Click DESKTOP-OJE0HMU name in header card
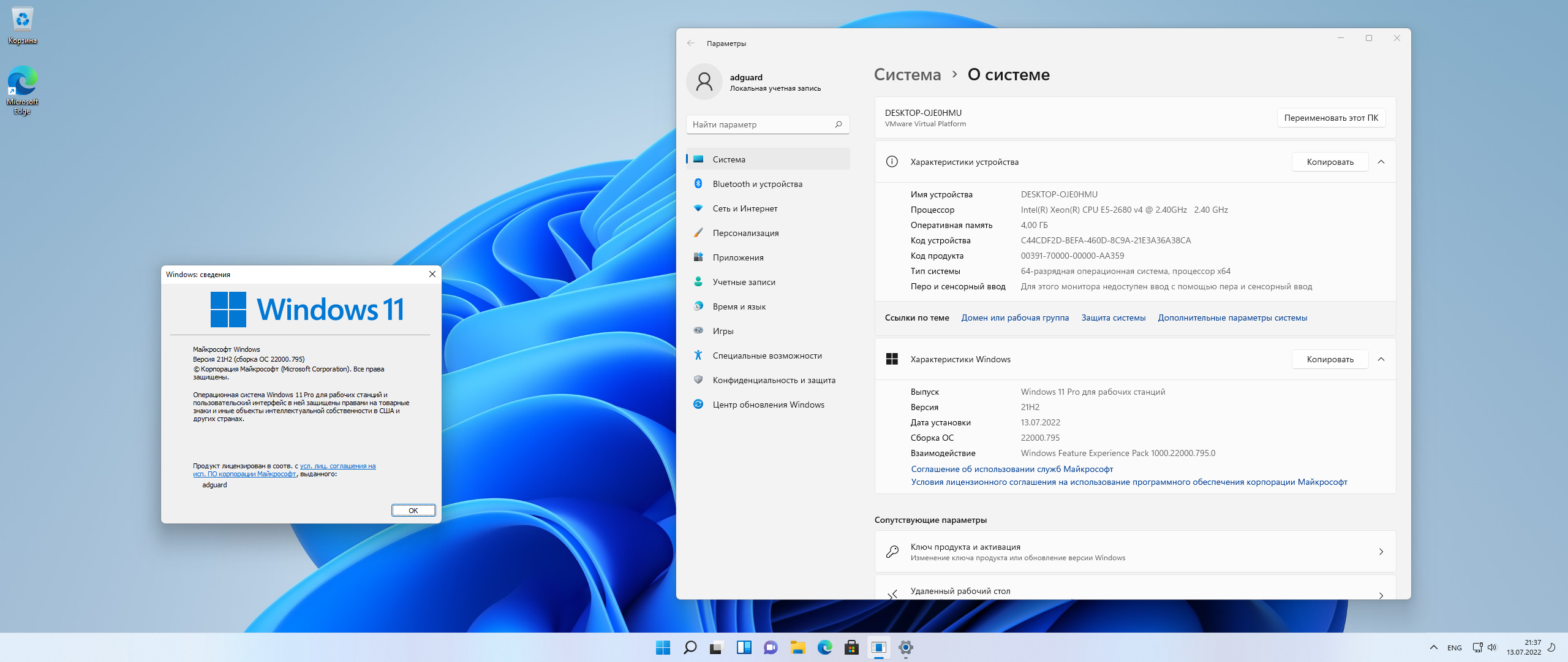Image resolution: width=1568 pixels, height=662 pixels. tap(923, 113)
